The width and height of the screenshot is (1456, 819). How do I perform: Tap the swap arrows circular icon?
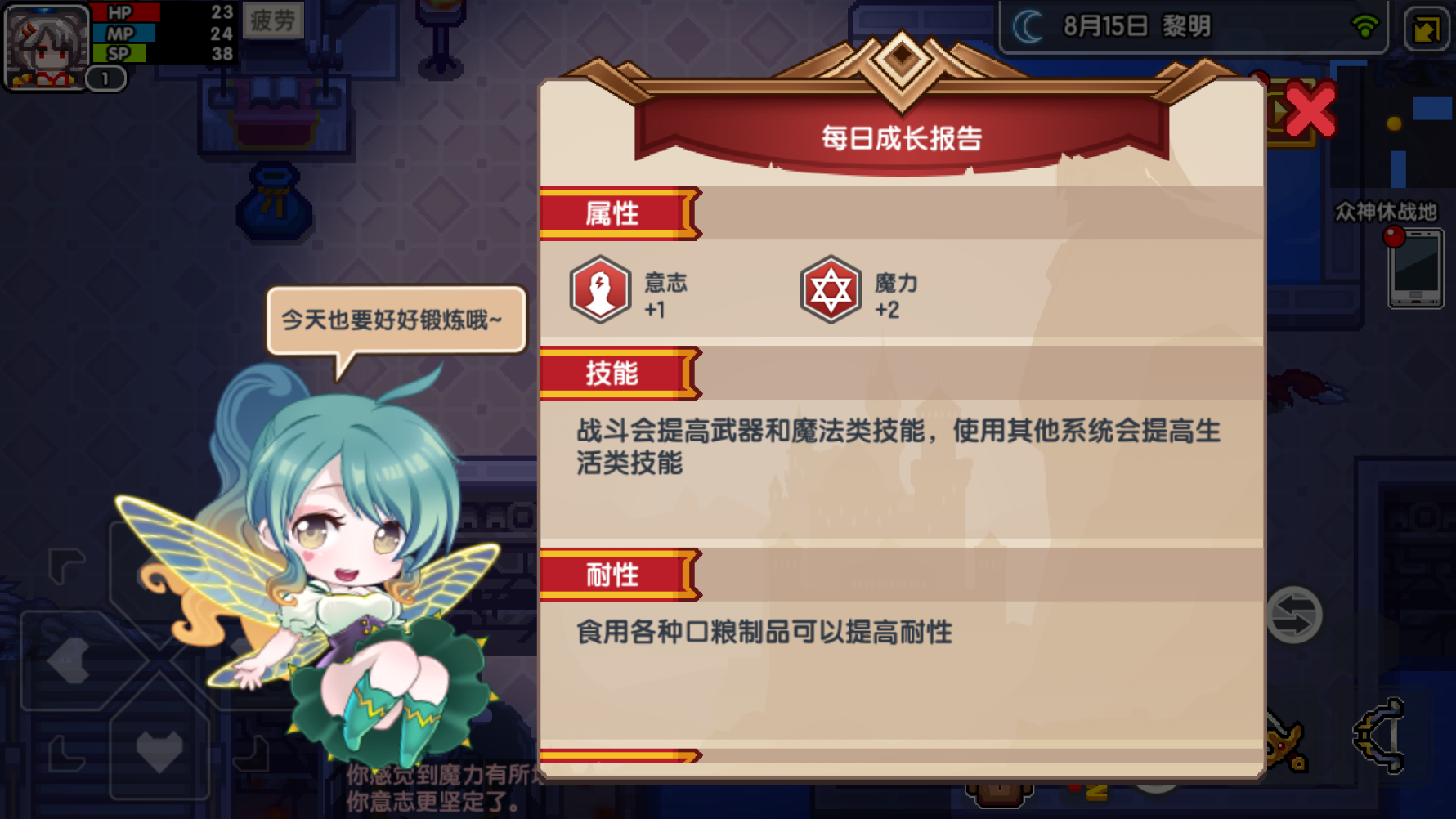pos(1294,615)
